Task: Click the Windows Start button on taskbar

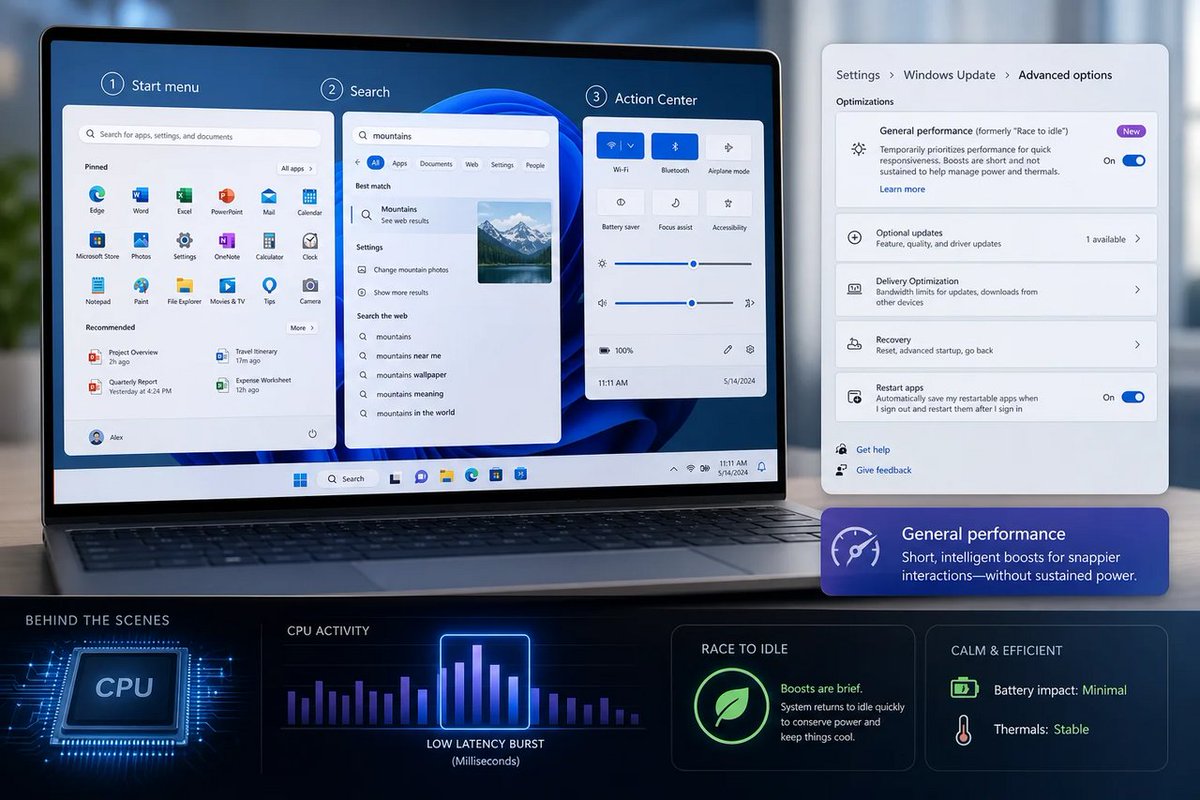Action: [300, 479]
